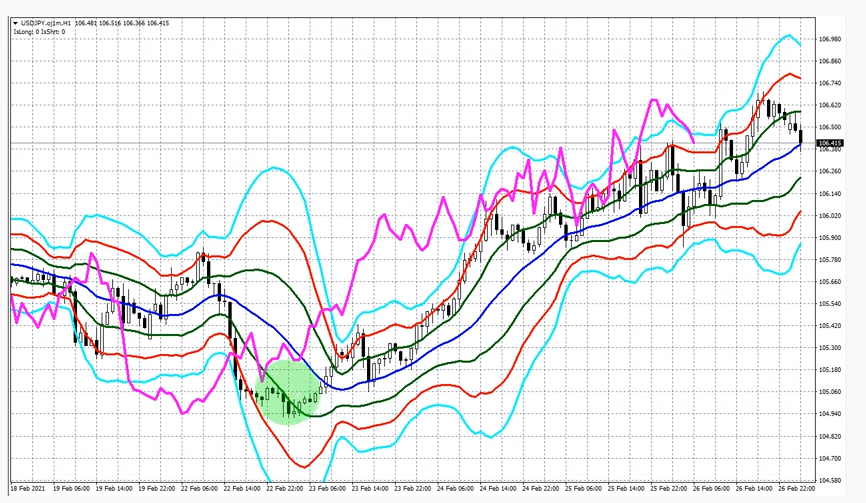Image resolution: width=866 pixels, height=503 pixels.
Task: Click the 105.900 price axis label
Action: (x=830, y=237)
